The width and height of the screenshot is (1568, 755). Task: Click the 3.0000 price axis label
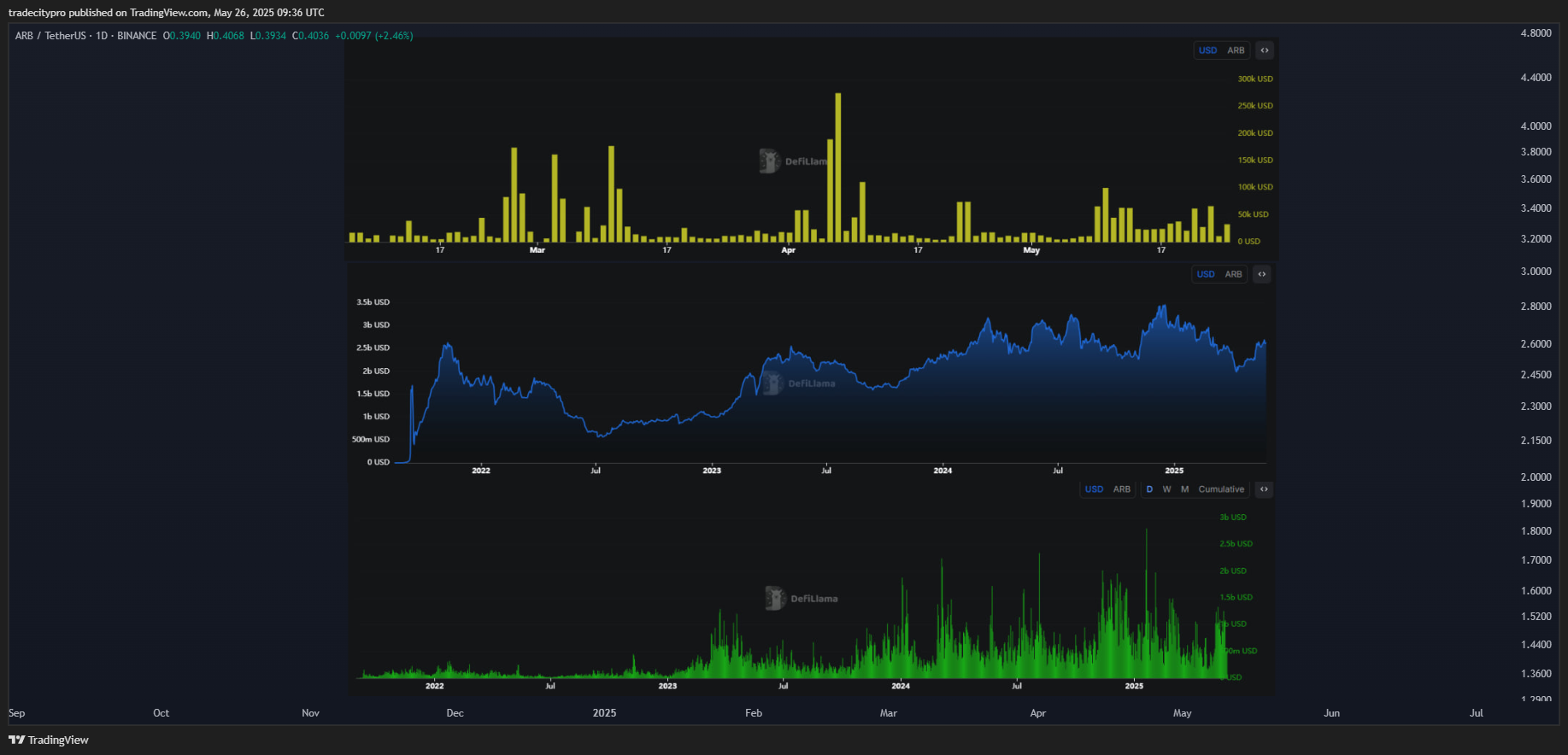1536,272
